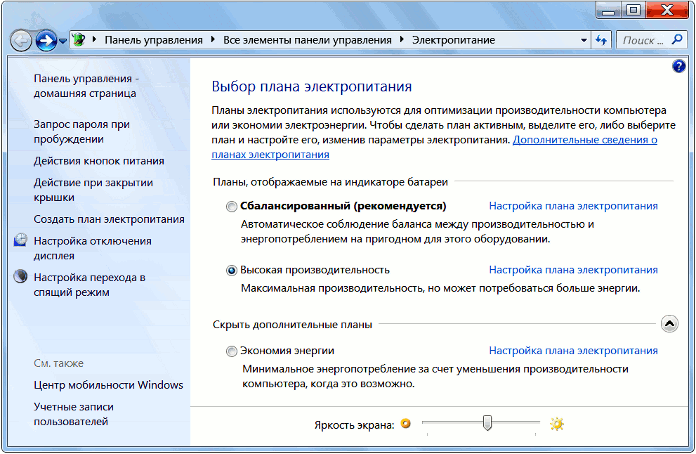
Task: Click the screen brightness slider handle
Action: point(487,422)
